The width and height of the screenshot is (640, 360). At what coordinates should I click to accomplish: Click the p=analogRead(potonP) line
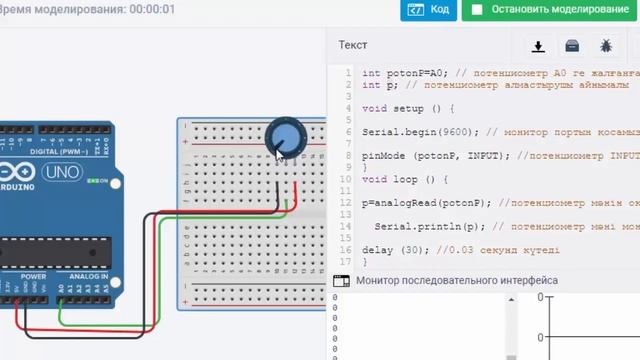tap(501, 203)
